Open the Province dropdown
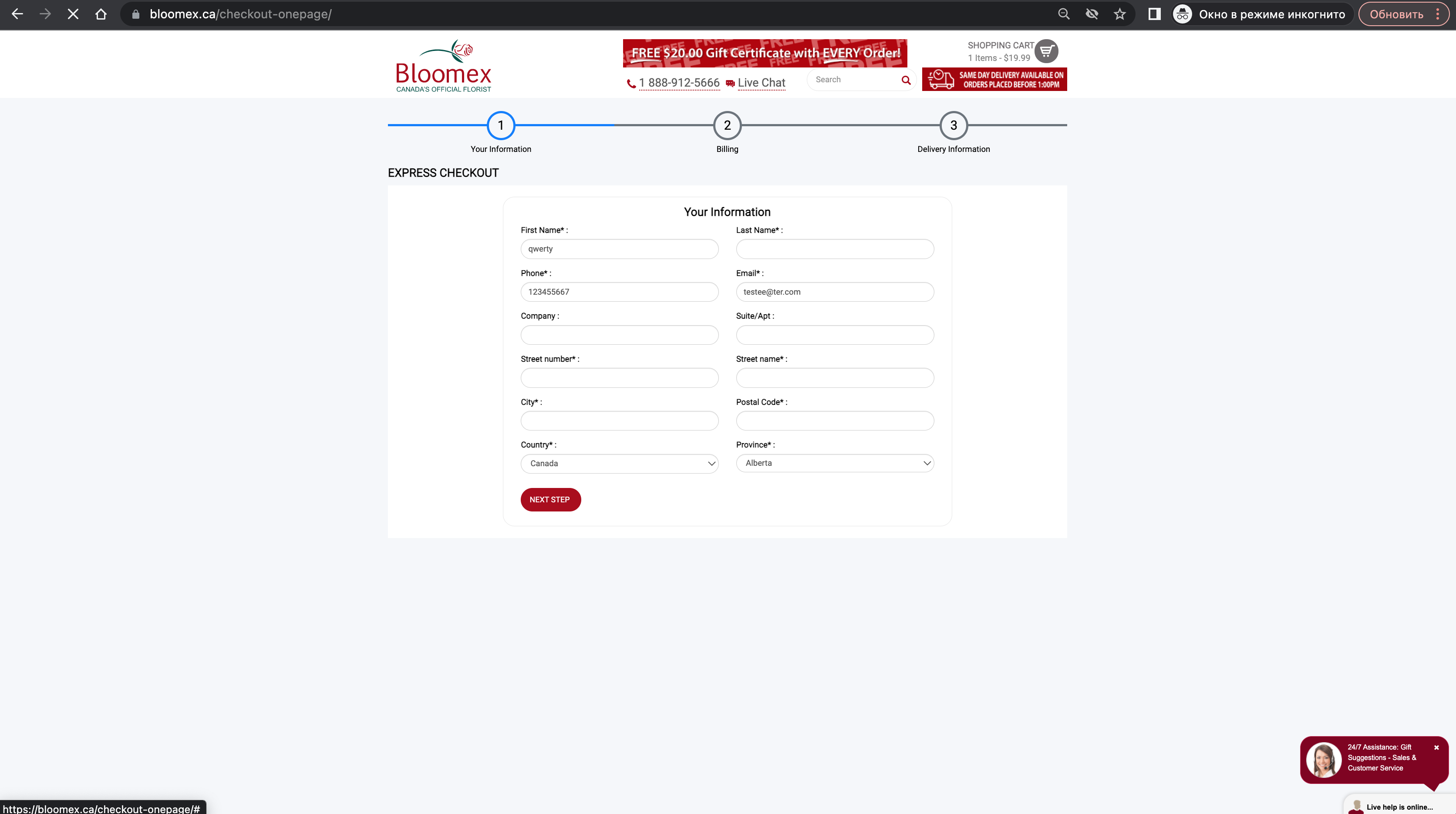Viewport: 1456px width, 814px height. 835,463
